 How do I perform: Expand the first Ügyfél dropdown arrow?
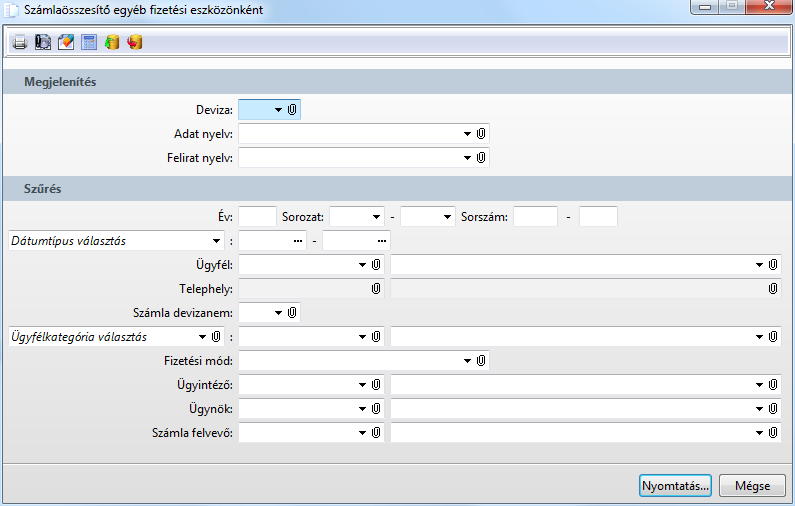[x=363, y=265]
